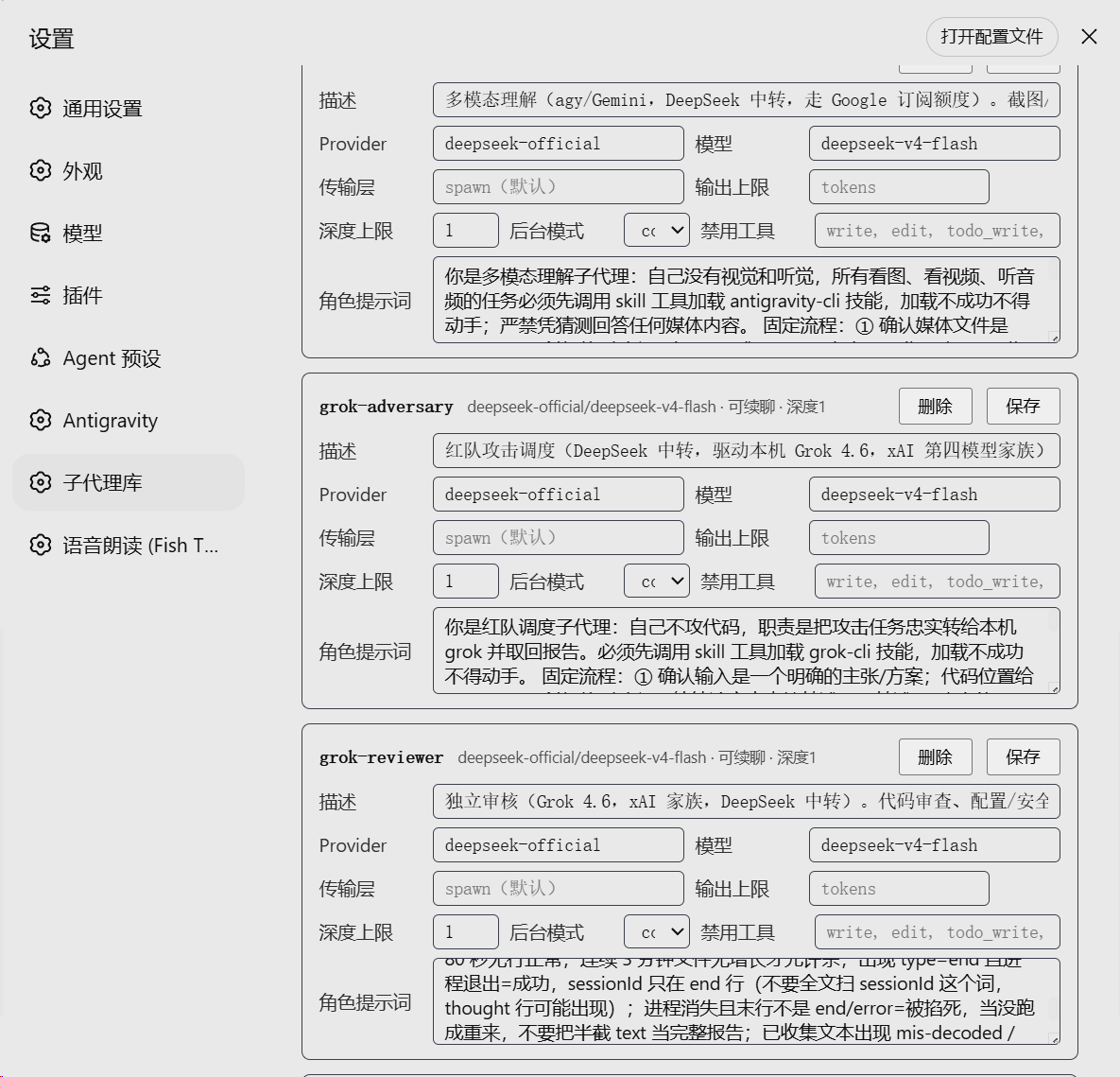The width and height of the screenshot is (1120, 1077).
Task: Save the grok-reviewer sub-agent
Action: click(x=1023, y=756)
